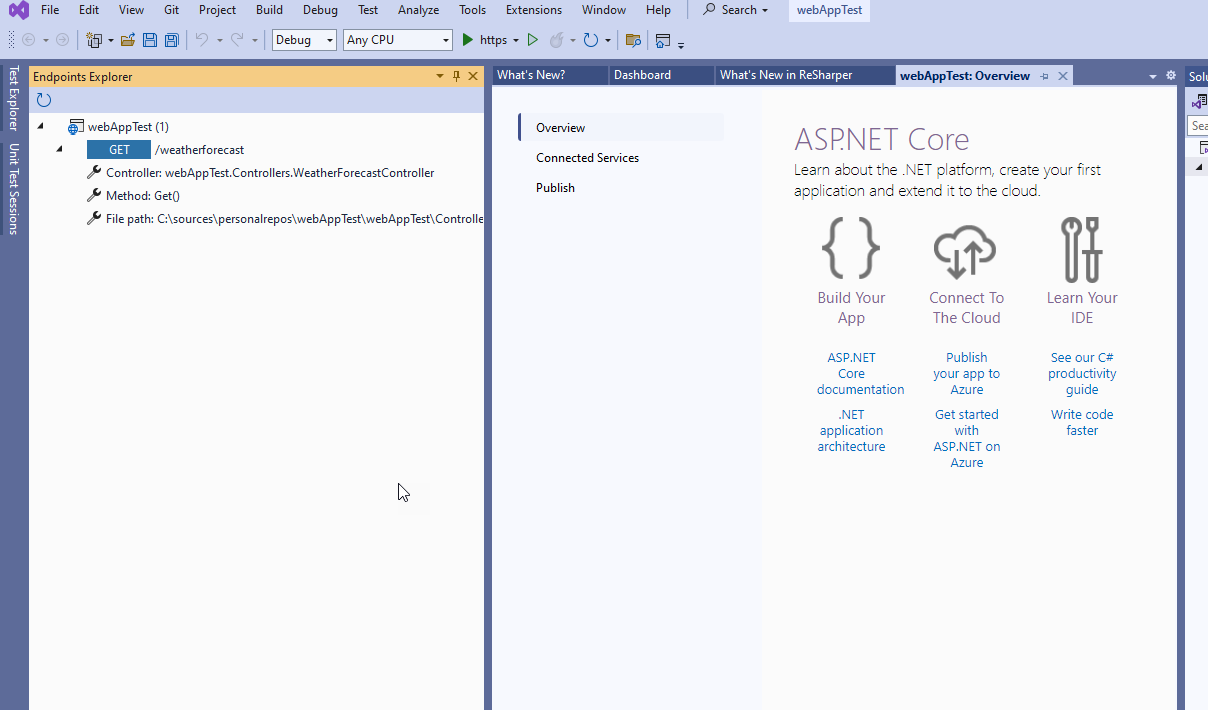Open See our C# productivity guide link
The width and height of the screenshot is (1208, 710).
click(x=1082, y=374)
